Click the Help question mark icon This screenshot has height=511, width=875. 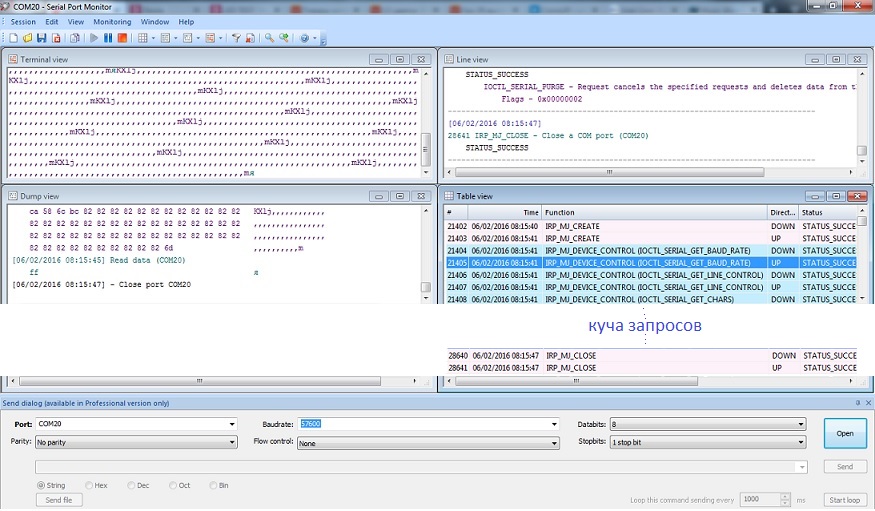304,38
